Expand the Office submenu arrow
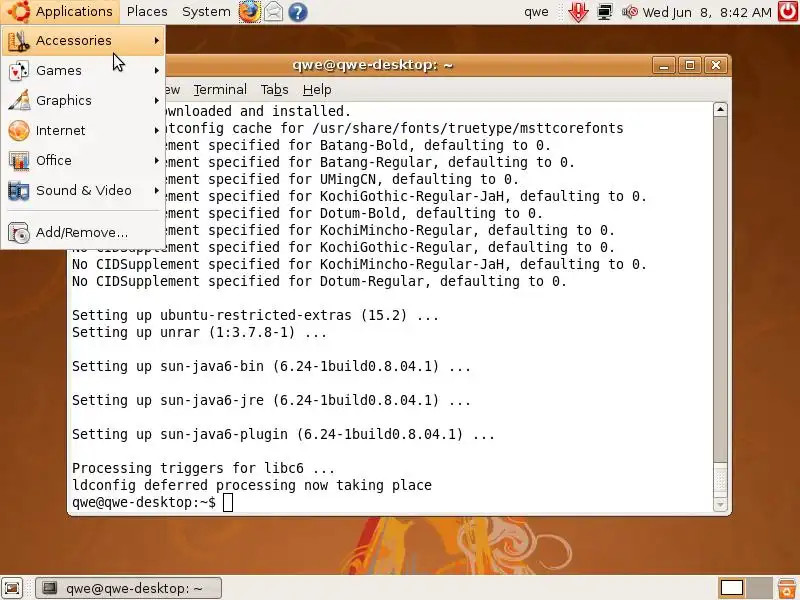 tap(157, 161)
